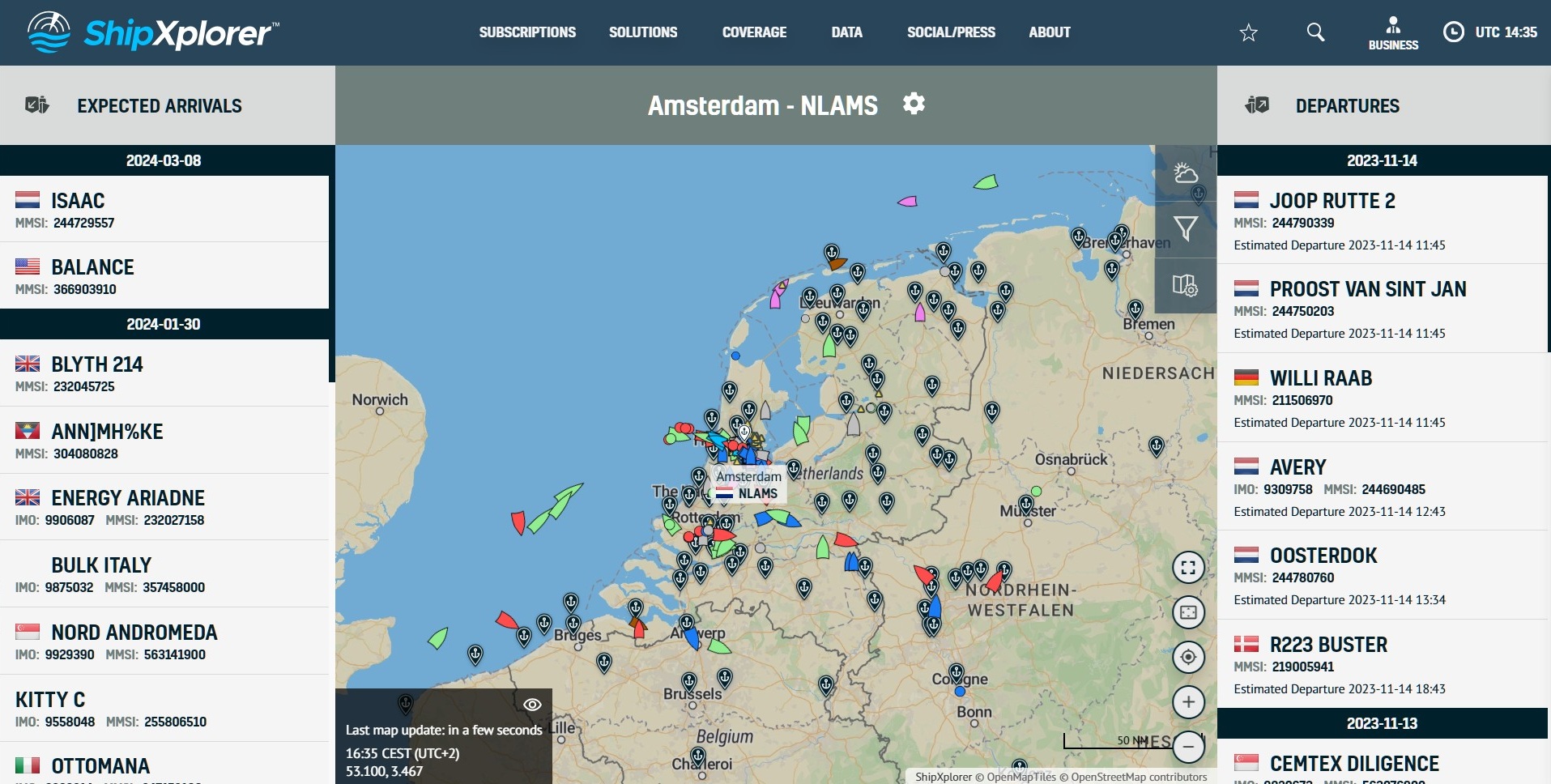Screen dimensions: 1551x784
Task: Open the favorites star icon
Action: point(1248,32)
